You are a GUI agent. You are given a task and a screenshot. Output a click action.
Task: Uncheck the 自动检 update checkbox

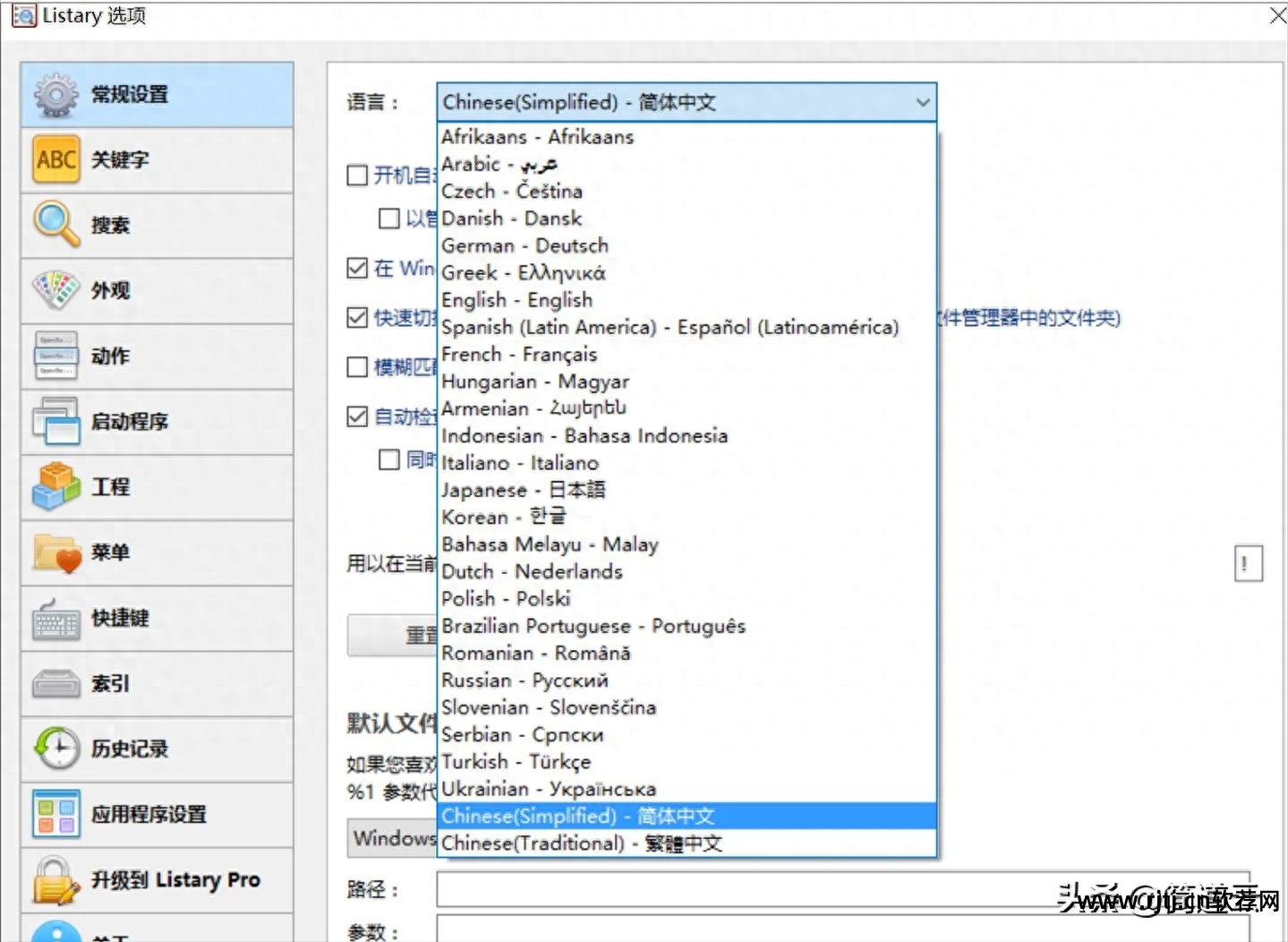point(357,416)
